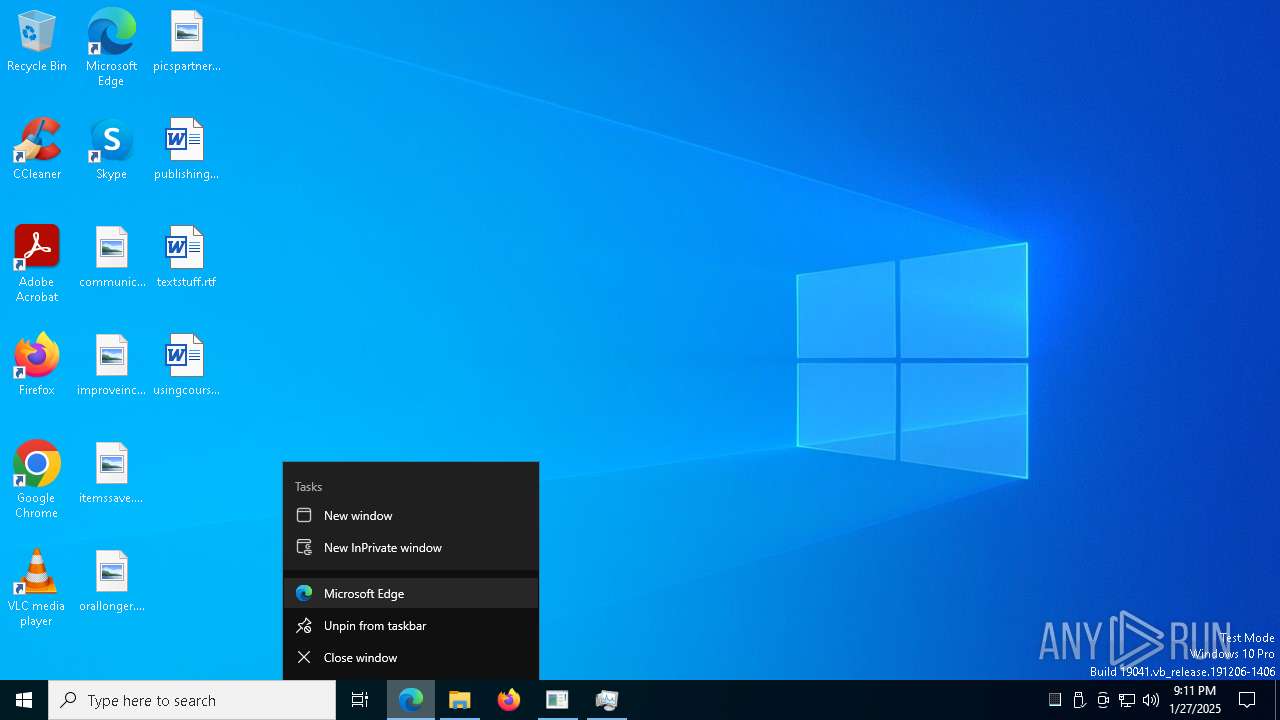This screenshot has height=720, width=1280.
Task: Open Firefox from the taskbar
Action: coord(509,700)
